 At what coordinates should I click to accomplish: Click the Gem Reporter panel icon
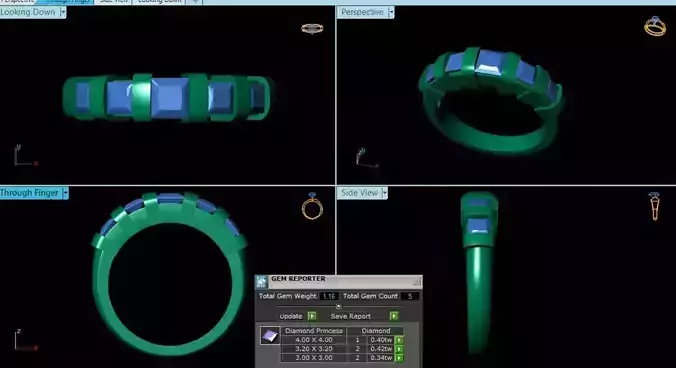[261, 281]
